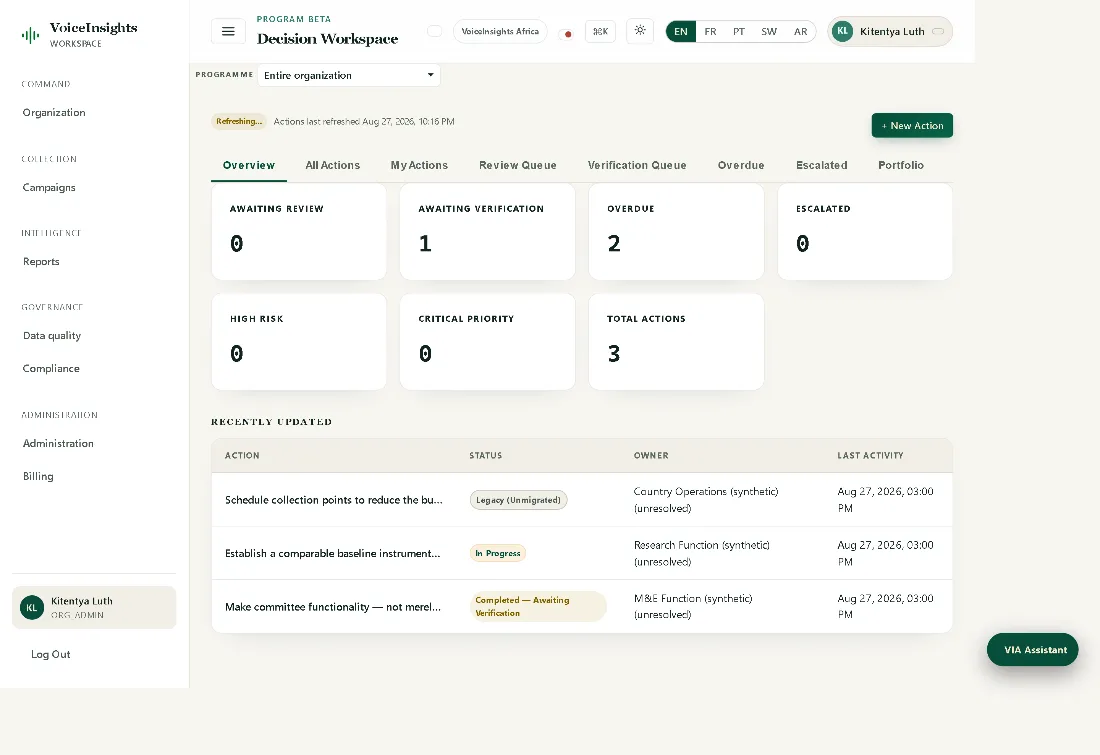Image resolution: width=1100 pixels, height=755 pixels.
Task: Go to the Review Queue tab
Action: coord(518,165)
